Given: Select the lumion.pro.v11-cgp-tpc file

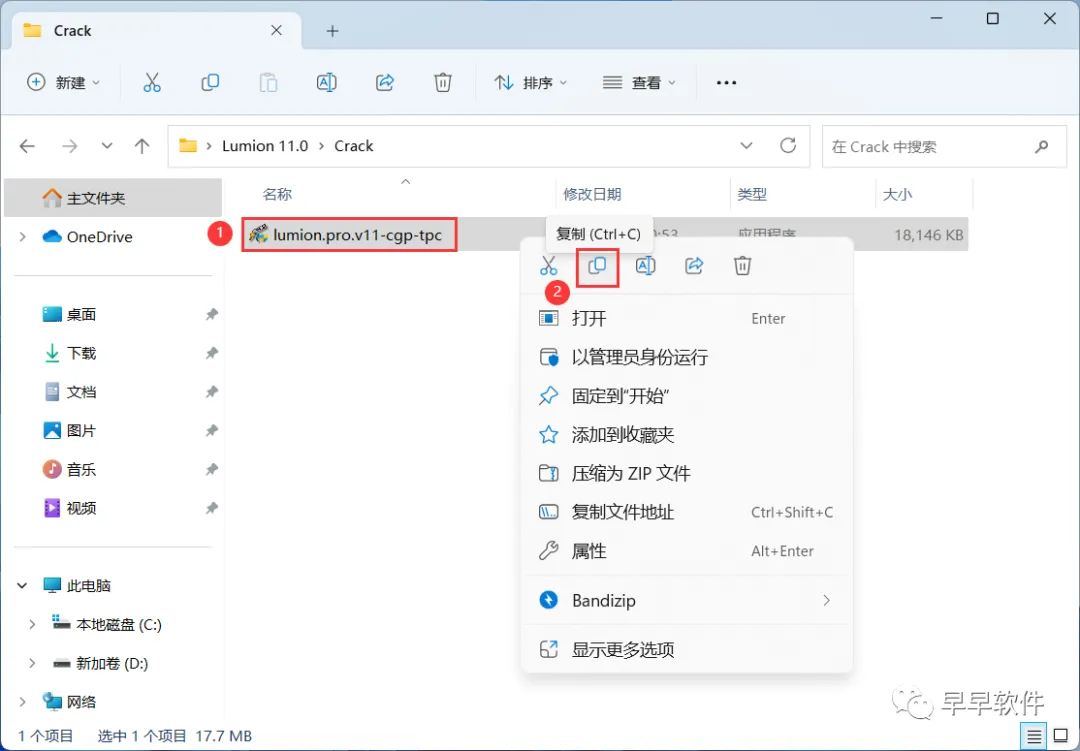Looking at the screenshot, I should 349,235.
